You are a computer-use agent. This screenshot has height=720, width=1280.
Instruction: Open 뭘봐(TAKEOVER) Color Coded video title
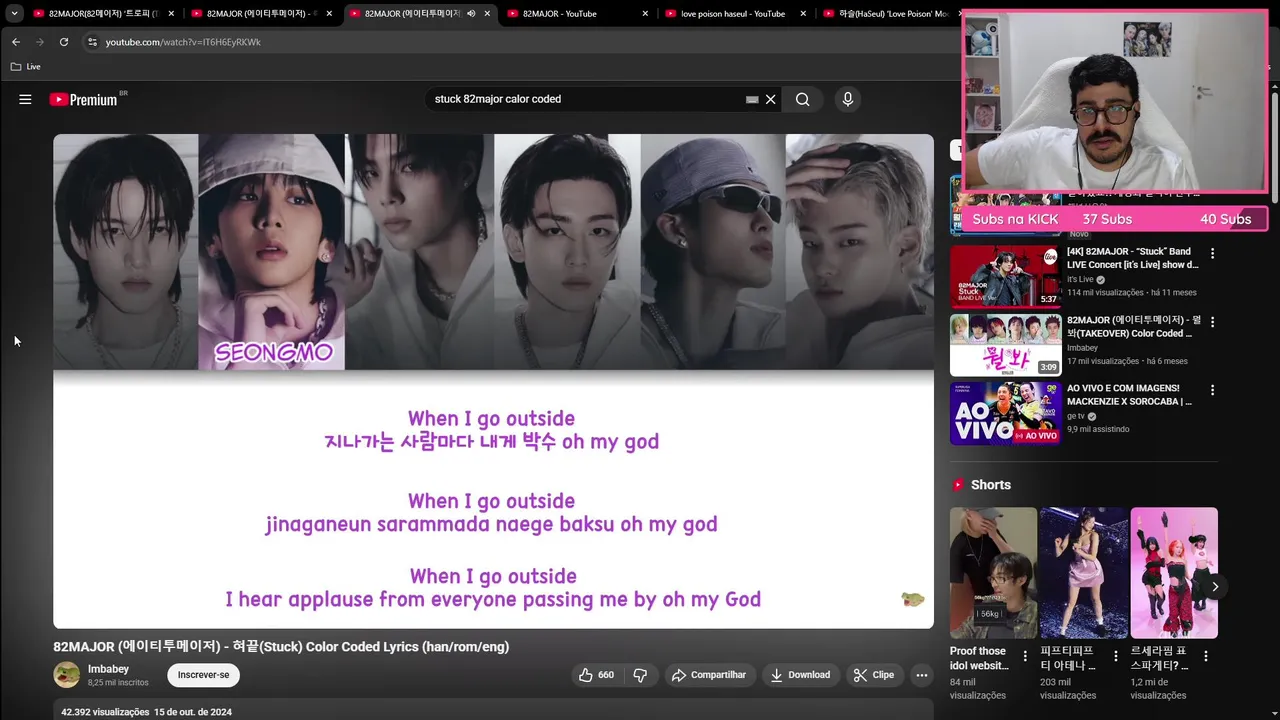(1132, 326)
